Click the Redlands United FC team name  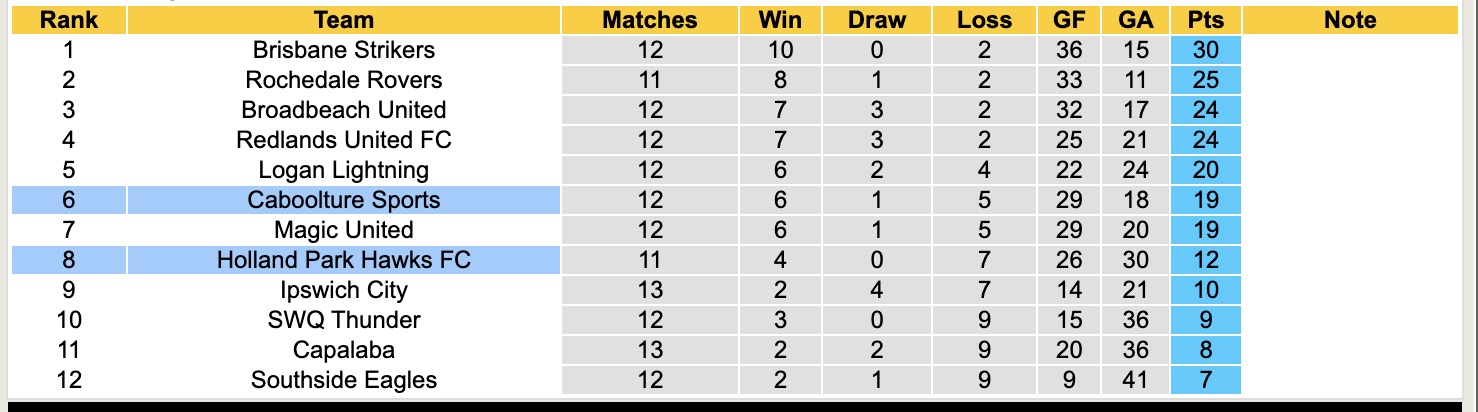click(343, 140)
